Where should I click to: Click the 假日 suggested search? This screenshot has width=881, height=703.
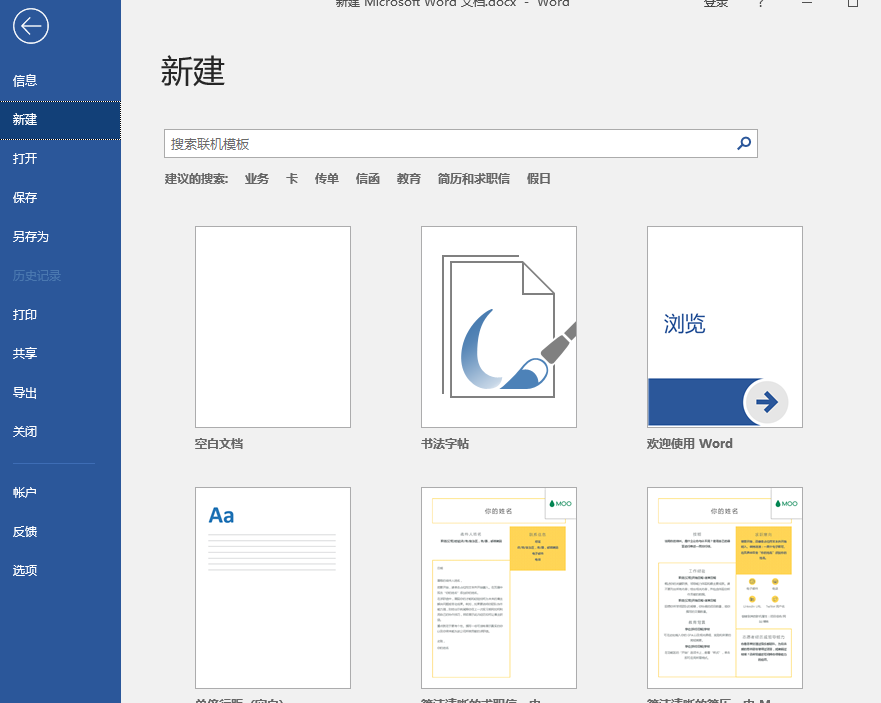click(x=538, y=179)
